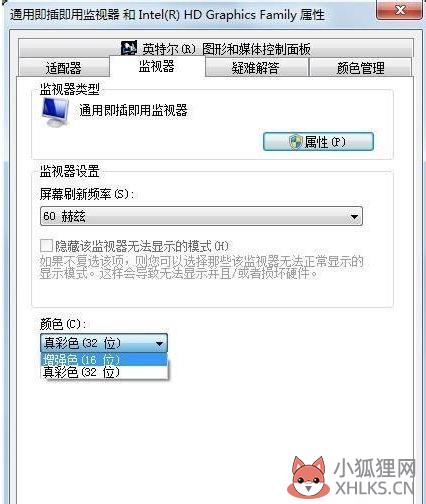Choose 真彩色 (32 位) list option
The image size is (426, 504).
104,372
